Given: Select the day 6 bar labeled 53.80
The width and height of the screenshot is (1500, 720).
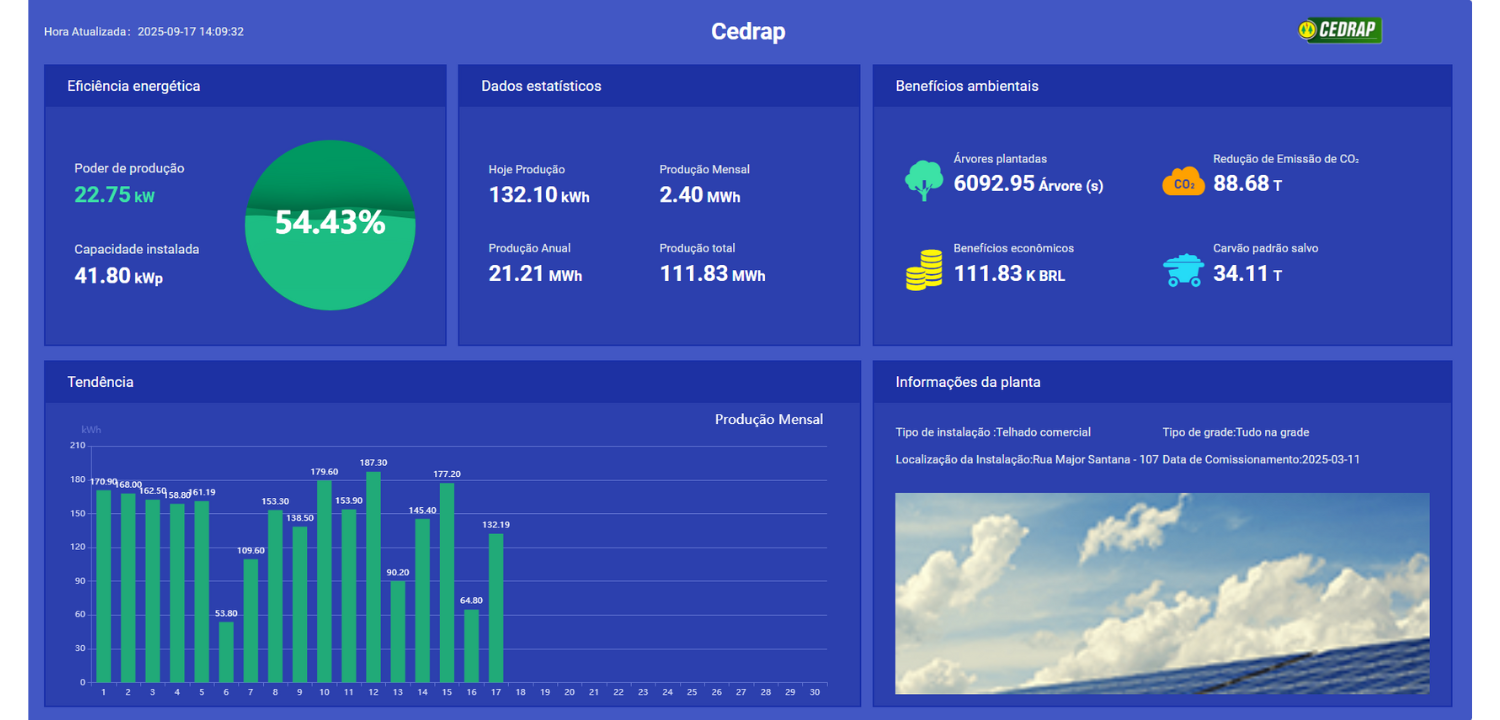Looking at the screenshot, I should click(226, 651).
